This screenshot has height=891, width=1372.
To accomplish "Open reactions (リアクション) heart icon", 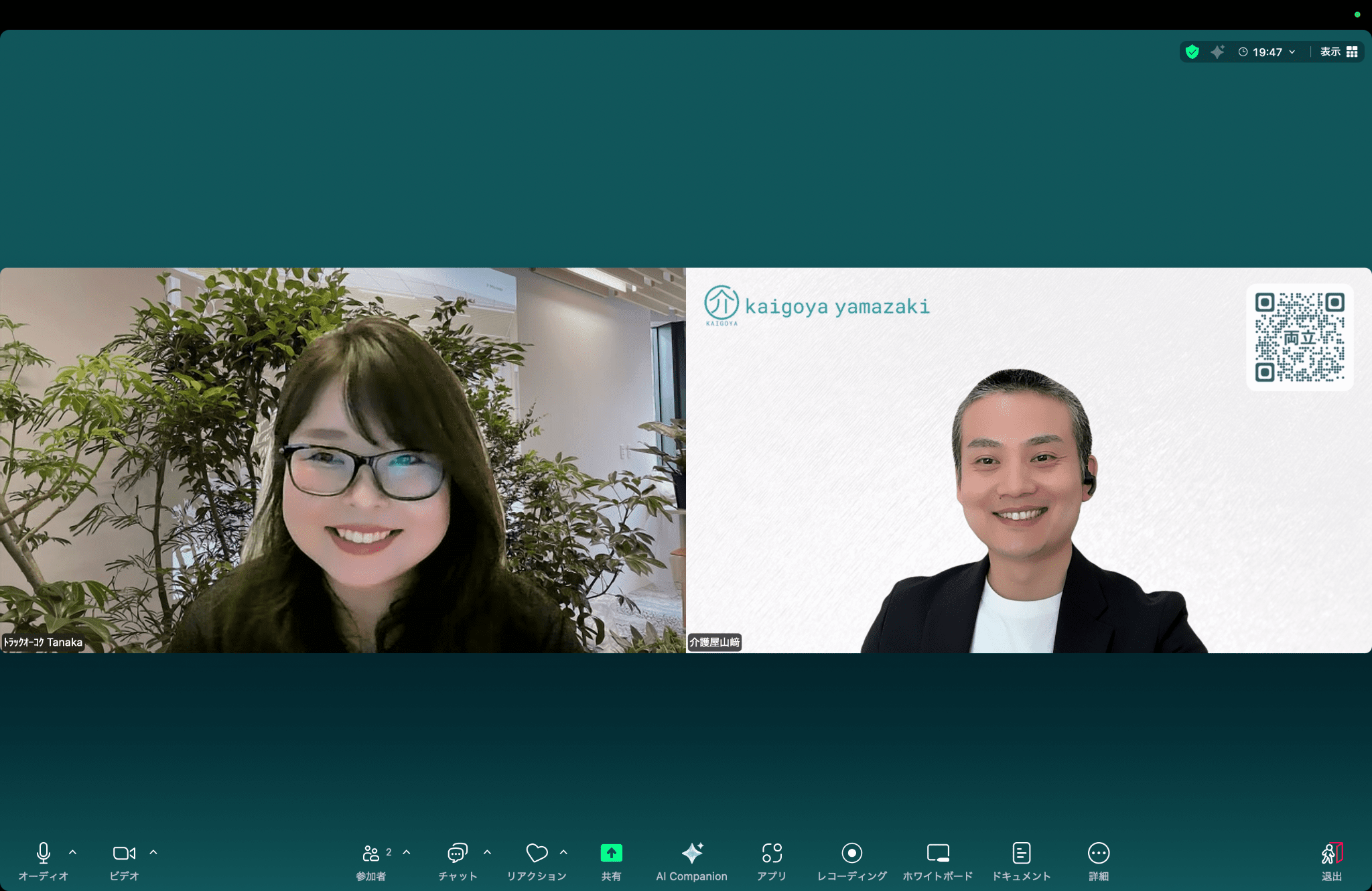I will (537, 853).
